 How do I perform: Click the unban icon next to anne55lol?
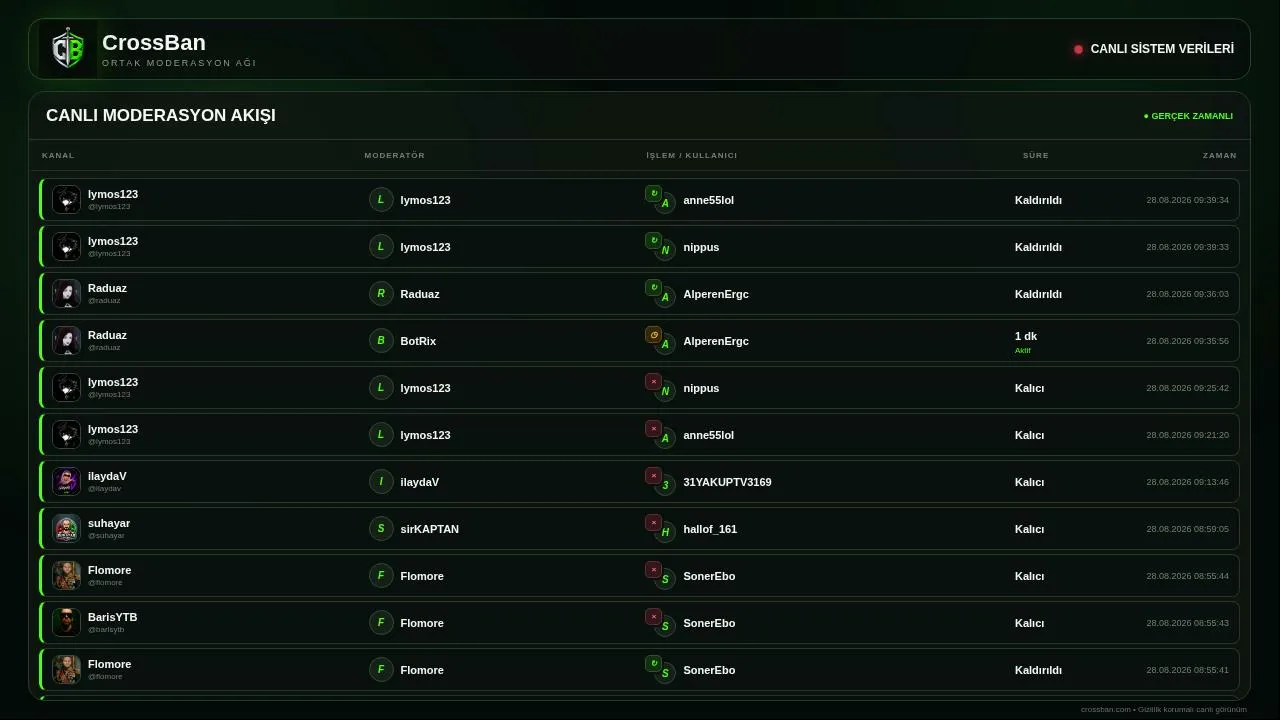[x=653, y=193]
